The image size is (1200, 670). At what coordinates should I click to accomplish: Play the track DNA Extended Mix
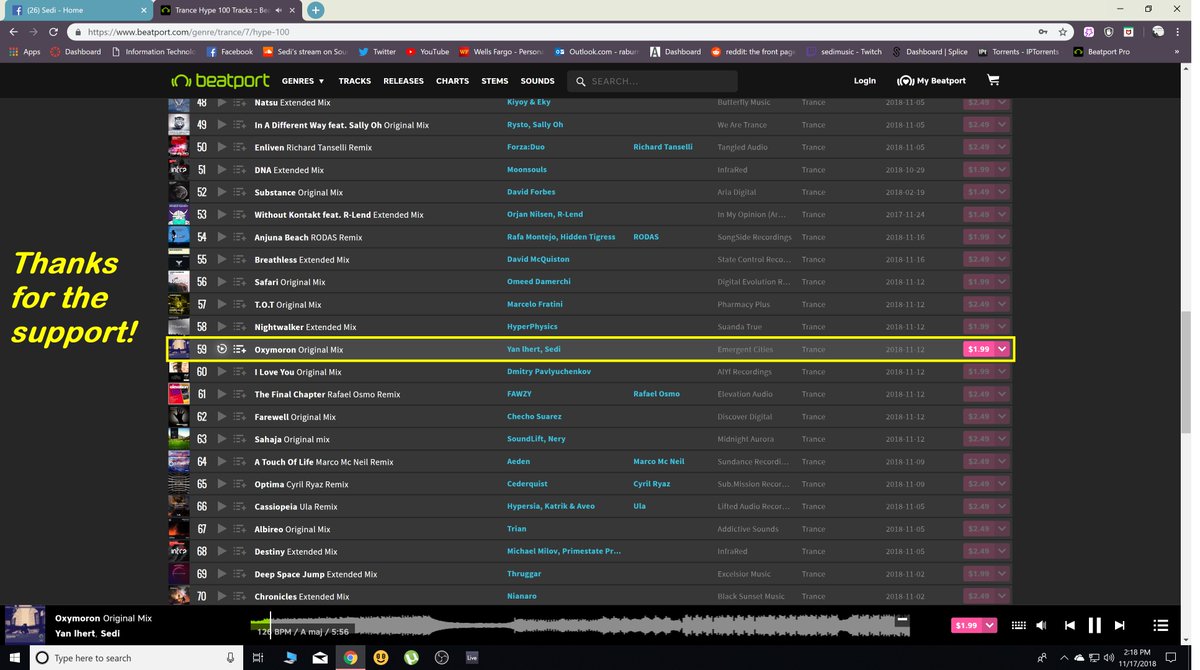click(222, 170)
